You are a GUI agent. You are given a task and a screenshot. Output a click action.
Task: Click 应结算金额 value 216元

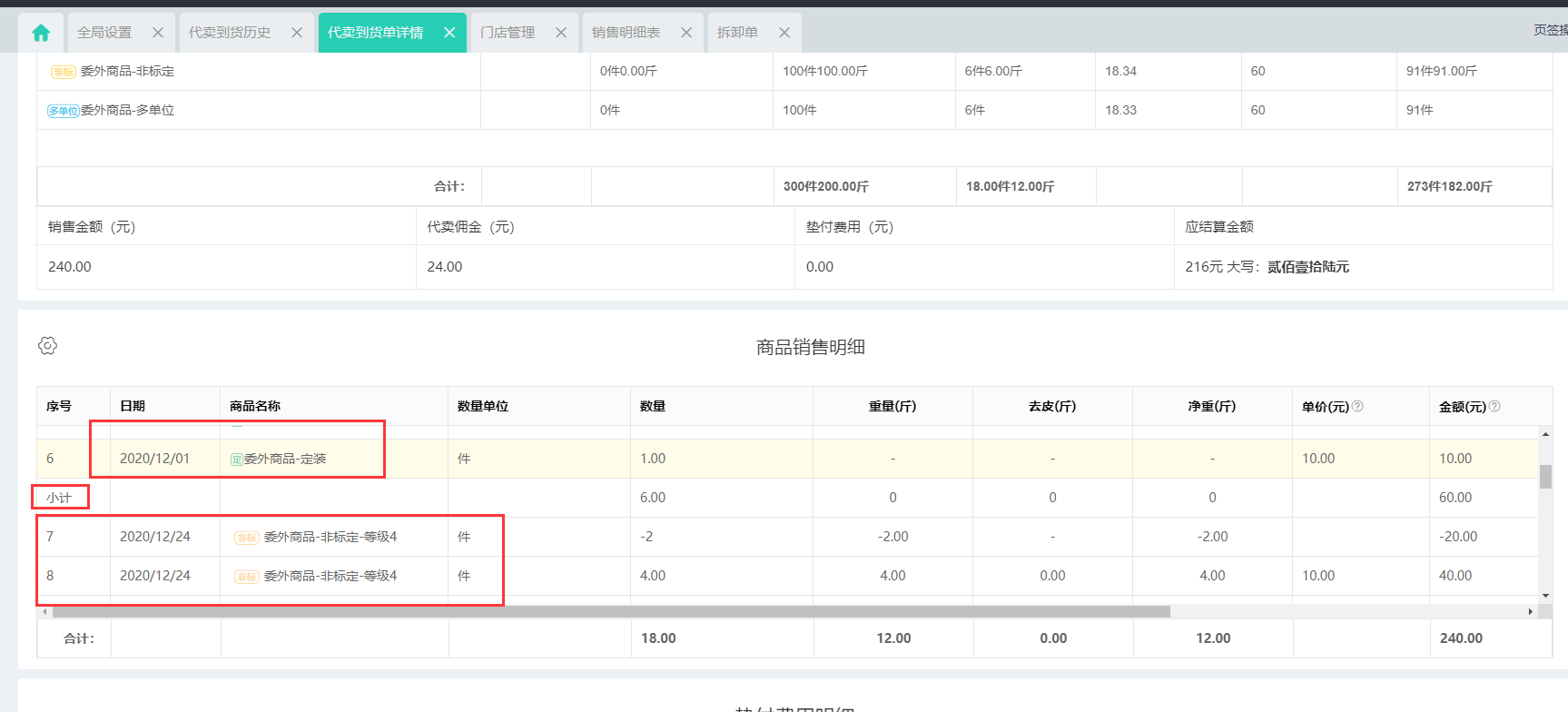(x=1204, y=267)
